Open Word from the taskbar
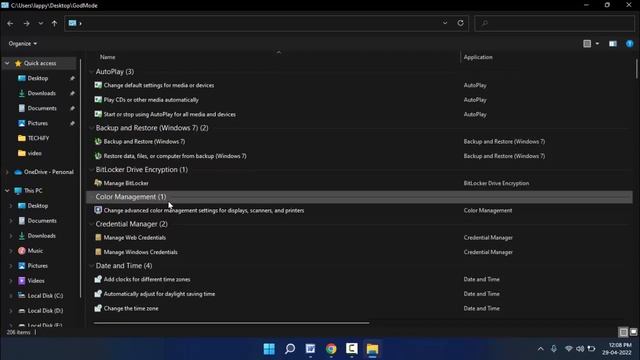 coord(310,349)
